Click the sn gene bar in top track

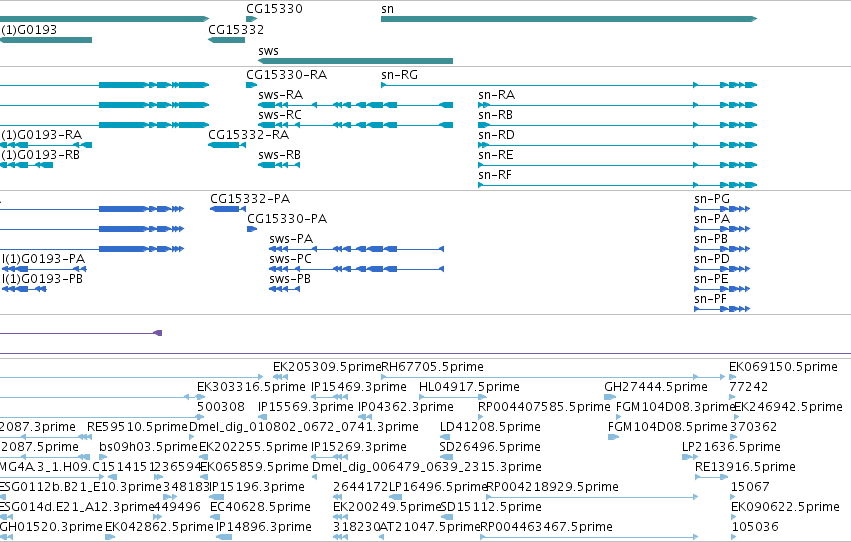[x=569, y=19]
